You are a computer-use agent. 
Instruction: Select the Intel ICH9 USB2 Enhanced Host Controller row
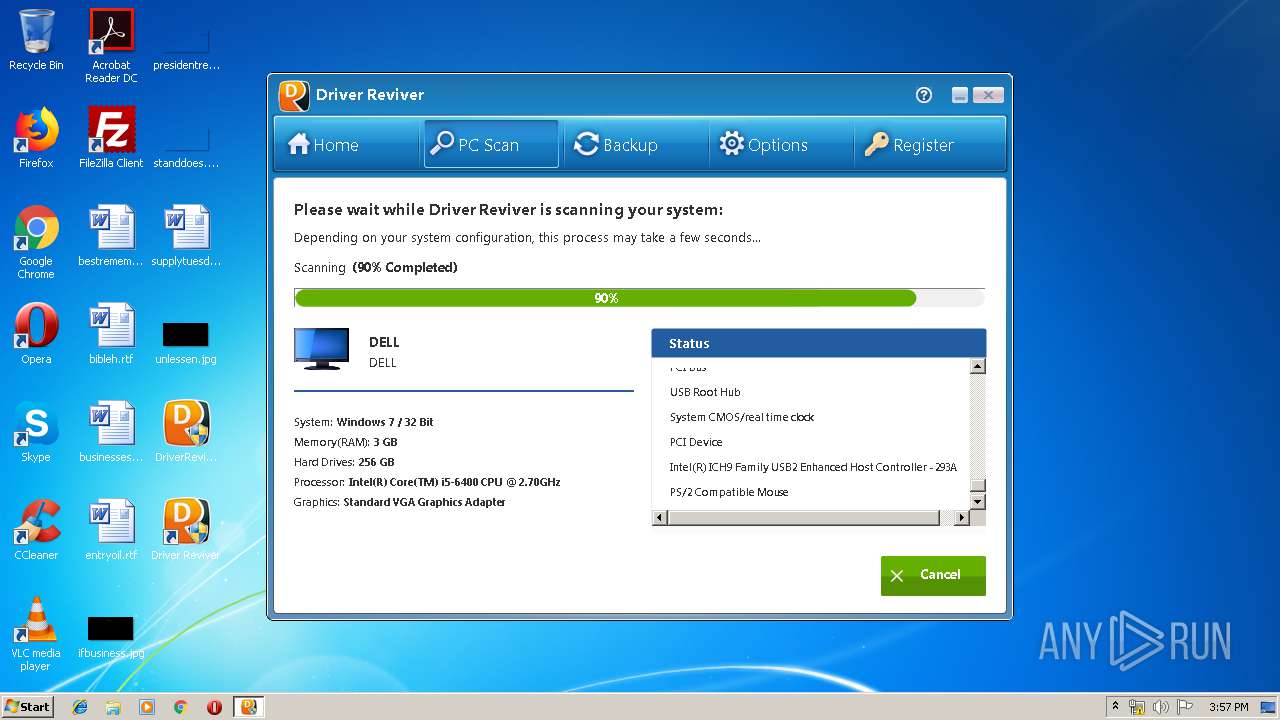click(x=813, y=467)
